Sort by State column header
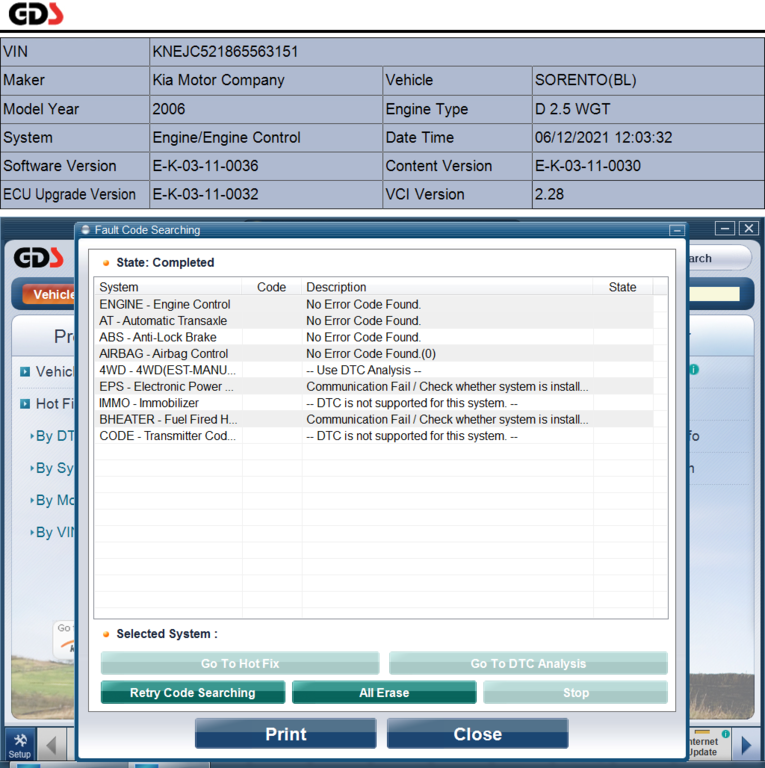Image resolution: width=765 pixels, height=768 pixels. pos(622,287)
